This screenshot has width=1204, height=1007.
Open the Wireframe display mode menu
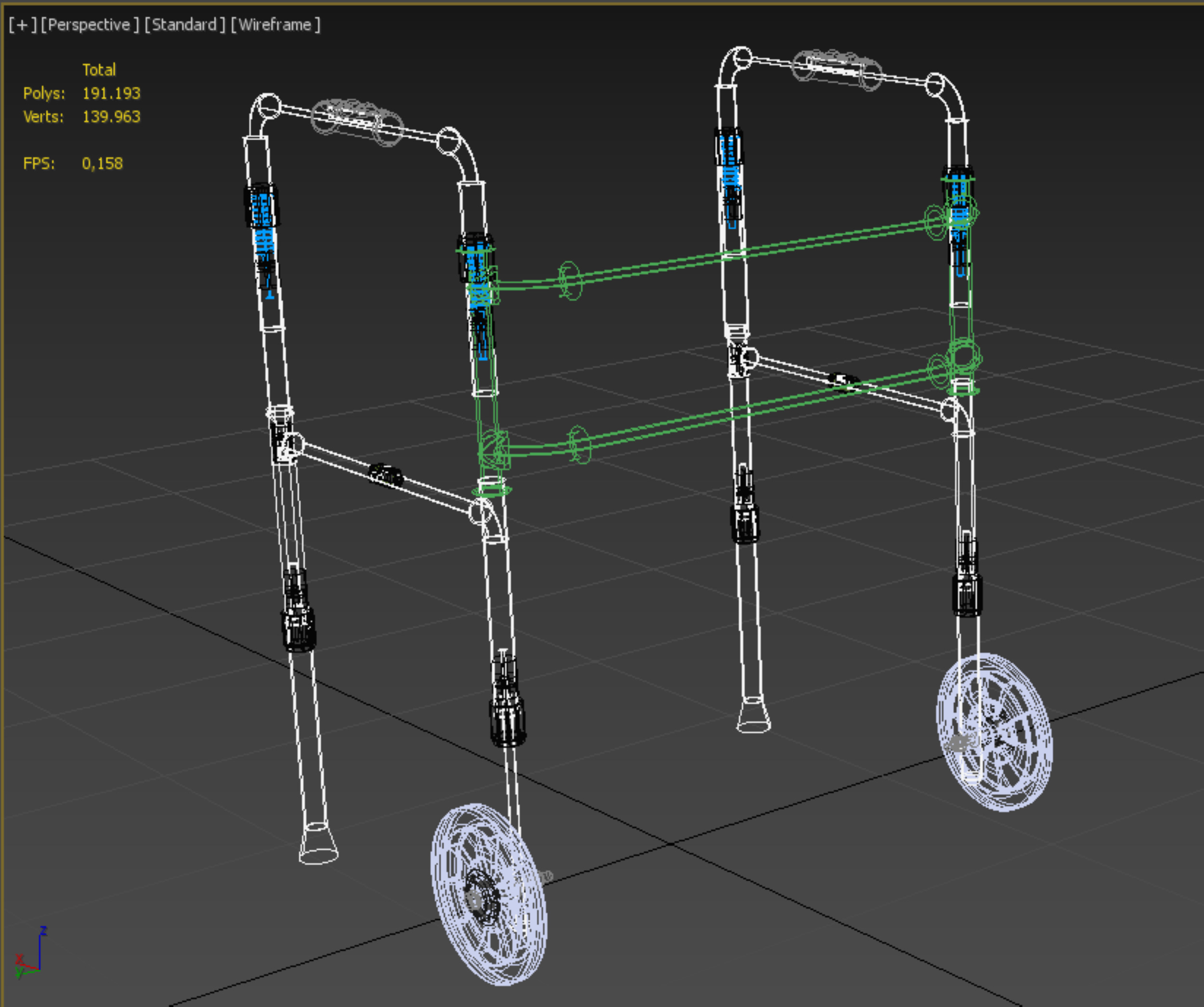(x=275, y=25)
